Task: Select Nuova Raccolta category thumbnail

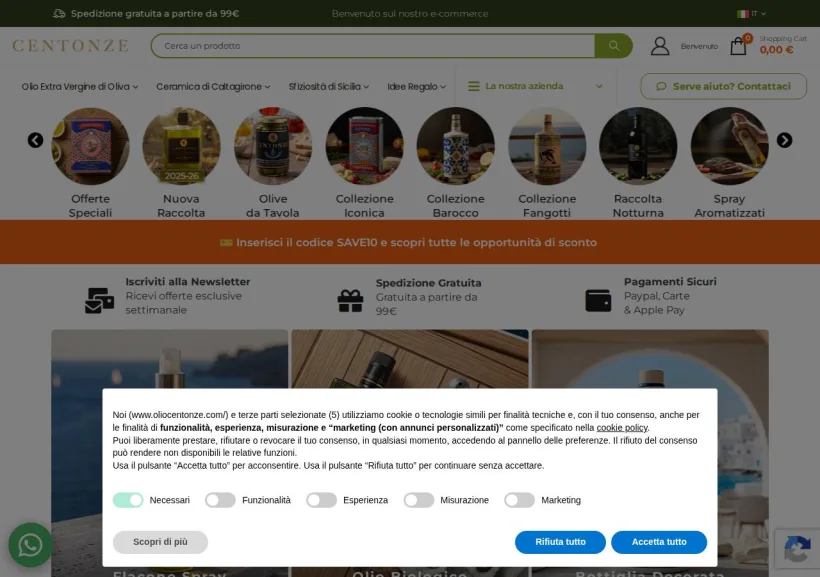Action: pos(181,146)
